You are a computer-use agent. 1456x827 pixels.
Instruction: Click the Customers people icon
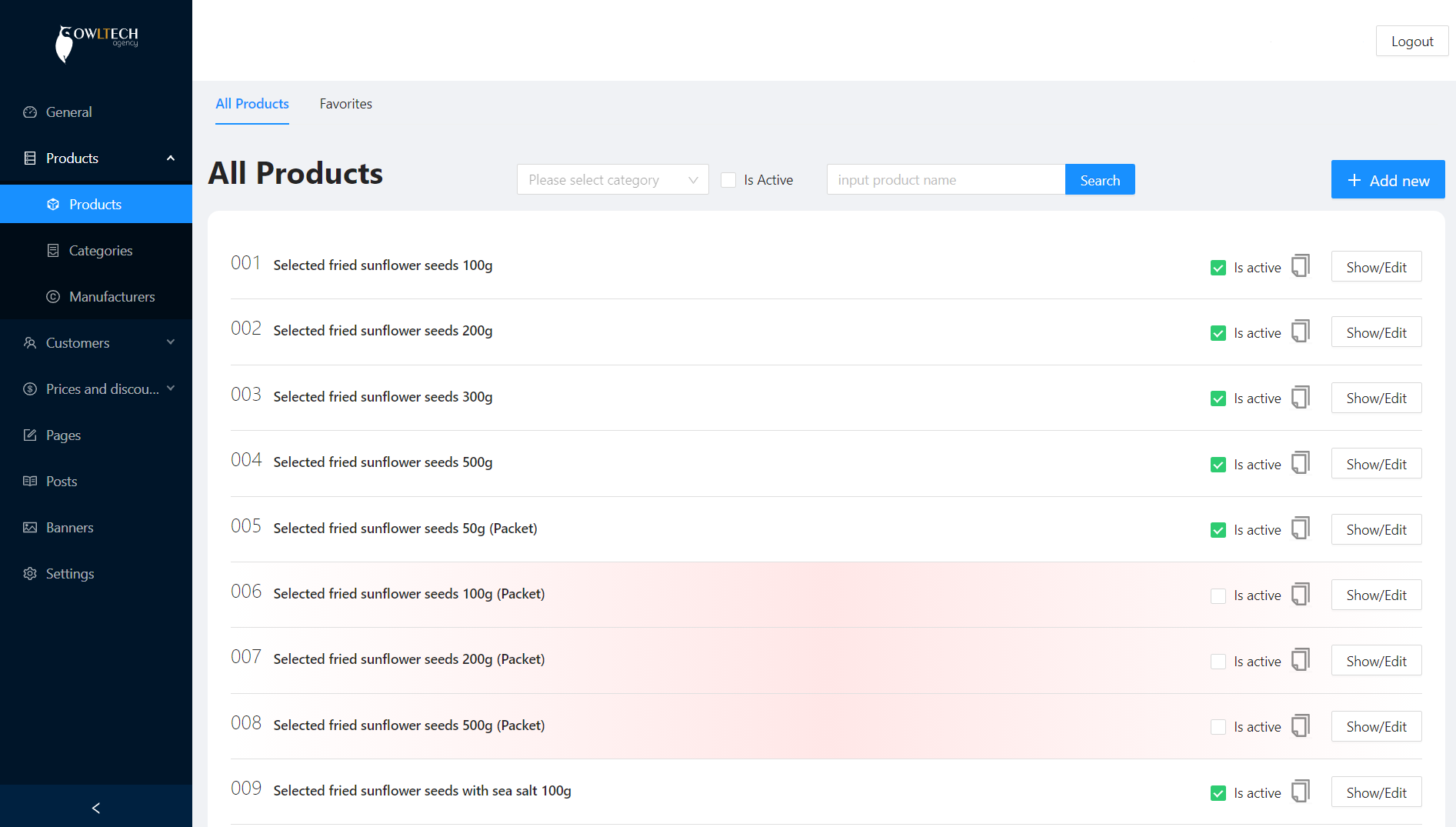click(30, 343)
